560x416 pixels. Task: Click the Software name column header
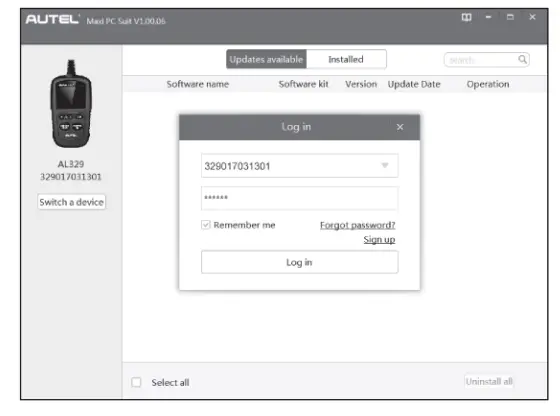tap(198, 84)
